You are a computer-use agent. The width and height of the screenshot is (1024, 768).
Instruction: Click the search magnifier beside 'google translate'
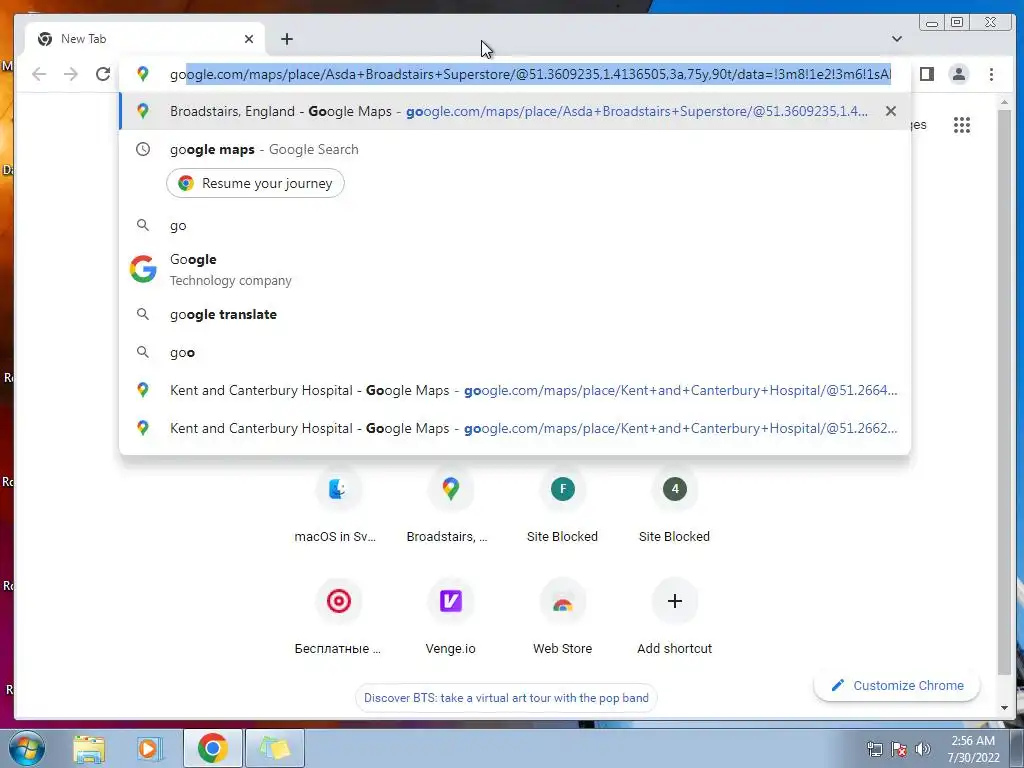click(142, 314)
